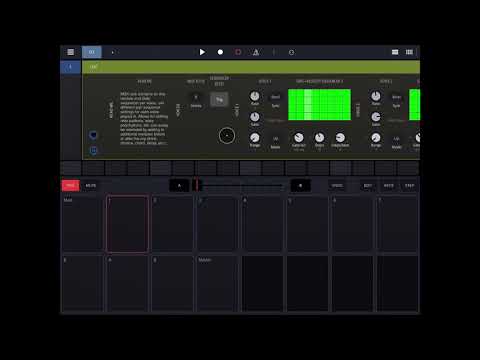Tap the first pad in the bottom row
480x360 pixels.
coord(82,283)
